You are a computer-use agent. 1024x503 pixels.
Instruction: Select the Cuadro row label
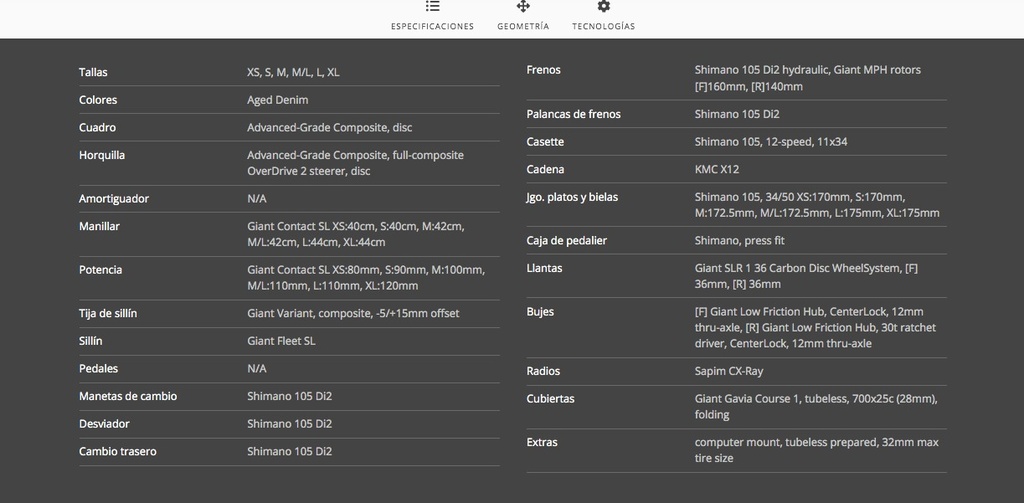pyautogui.click(x=97, y=127)
